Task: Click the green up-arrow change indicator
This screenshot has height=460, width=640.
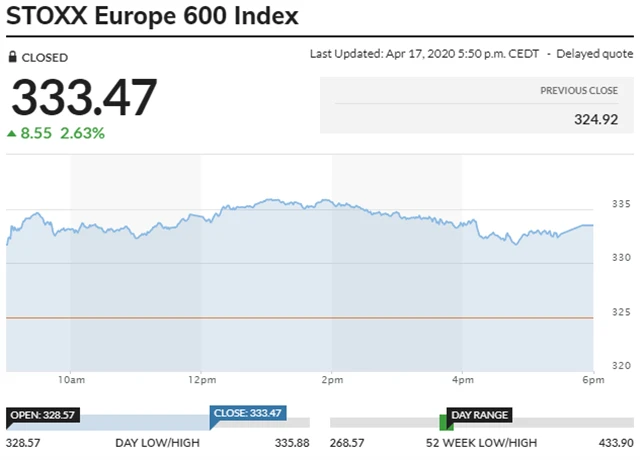Action: [12, 133]
